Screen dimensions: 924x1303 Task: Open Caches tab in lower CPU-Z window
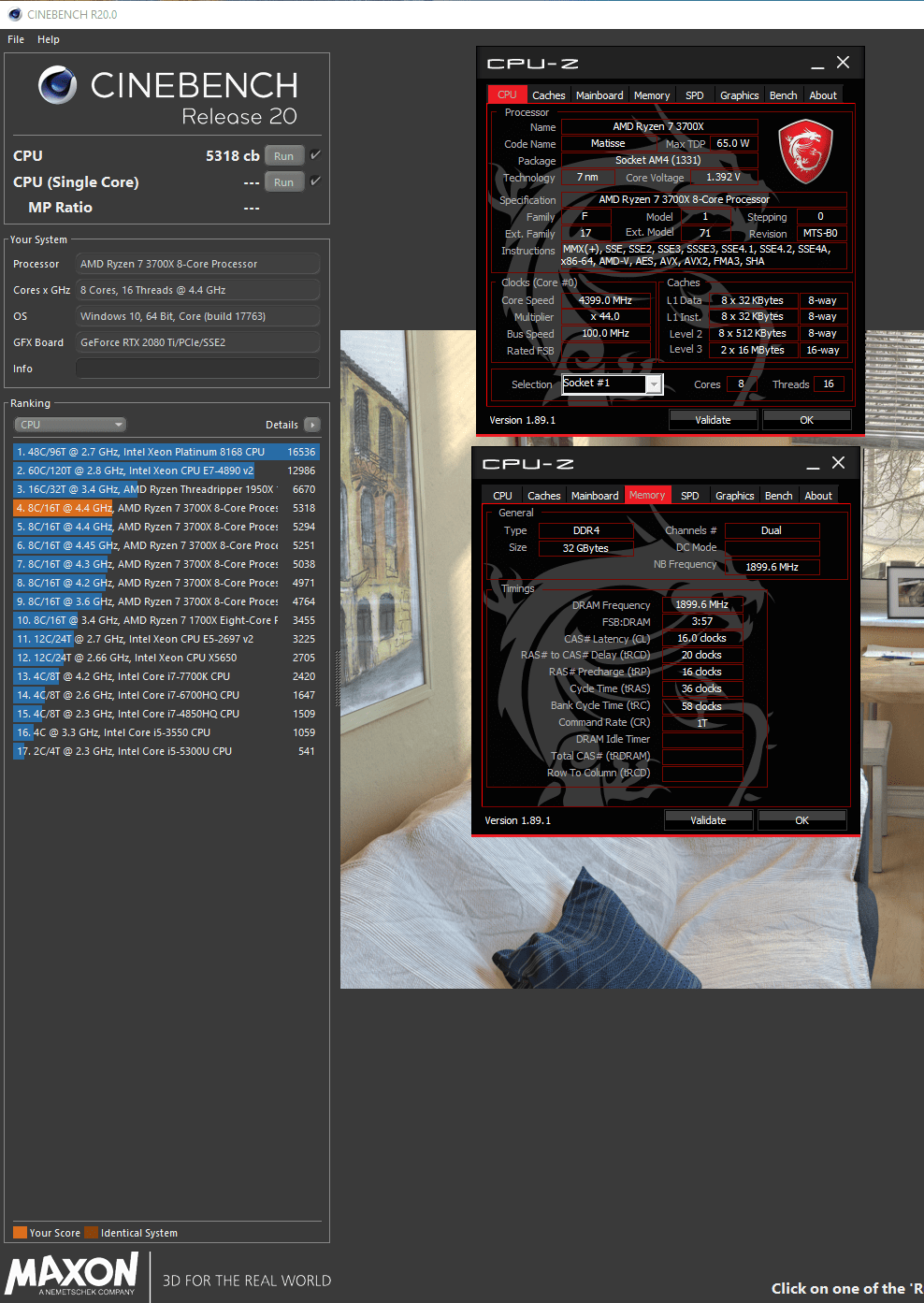(544, 496)
